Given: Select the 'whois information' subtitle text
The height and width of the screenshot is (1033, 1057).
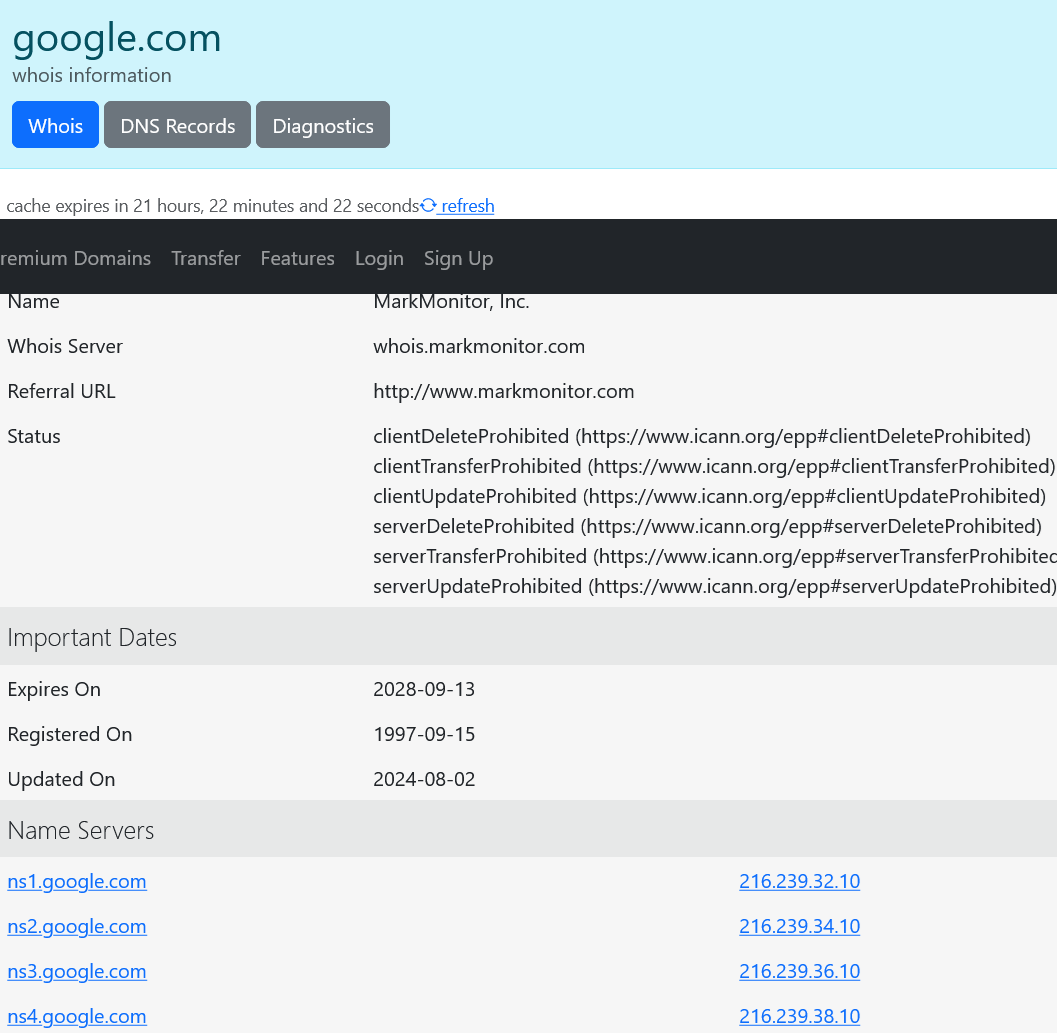Looking at the screenshot, I should 92,75.
